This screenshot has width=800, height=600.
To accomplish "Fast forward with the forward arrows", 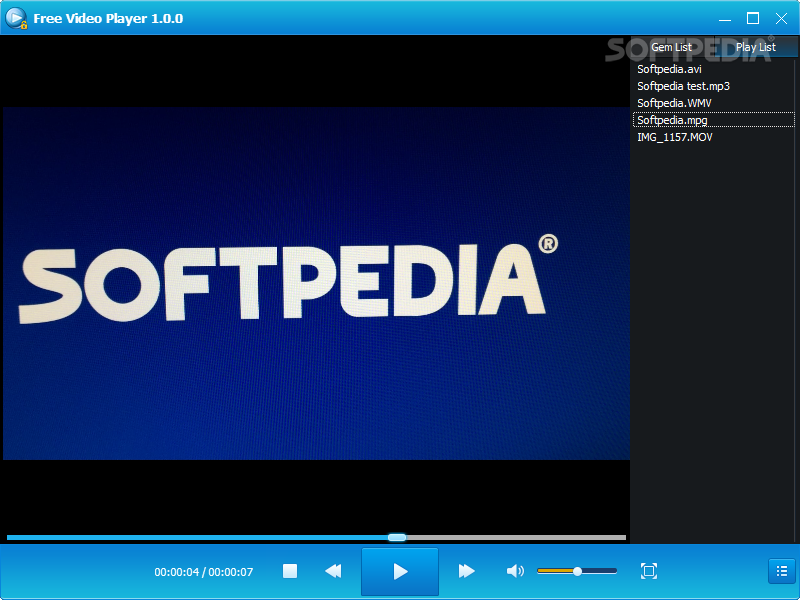I will pos(466,571).
